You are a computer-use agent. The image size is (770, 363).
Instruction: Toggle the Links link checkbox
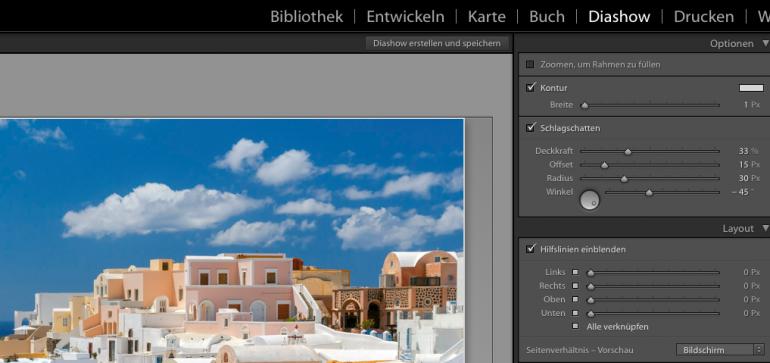click(x=575, y=272)
